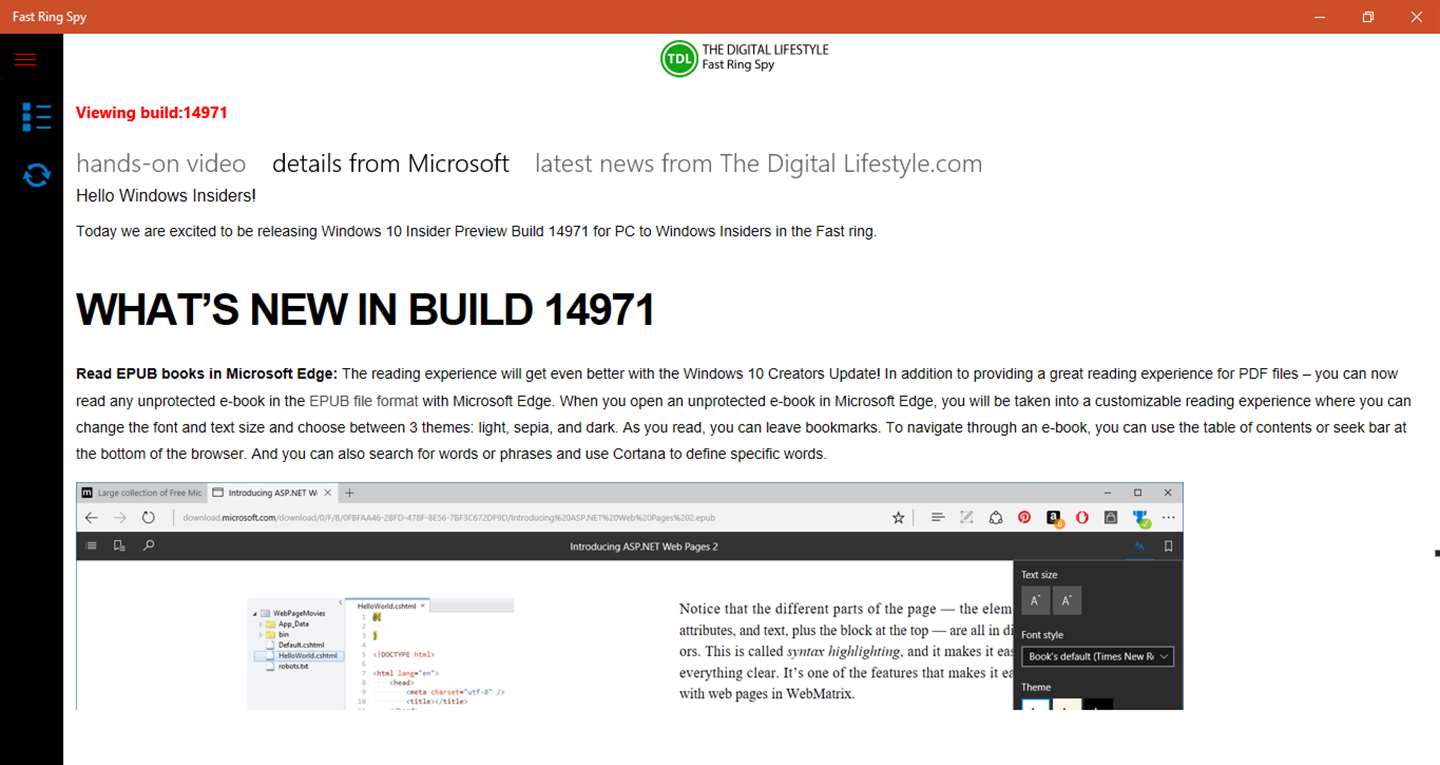This screenshot has width=1440, height=765.
Task: Click the search magnifier in the reading bar
Action: (x=149, y=546)
